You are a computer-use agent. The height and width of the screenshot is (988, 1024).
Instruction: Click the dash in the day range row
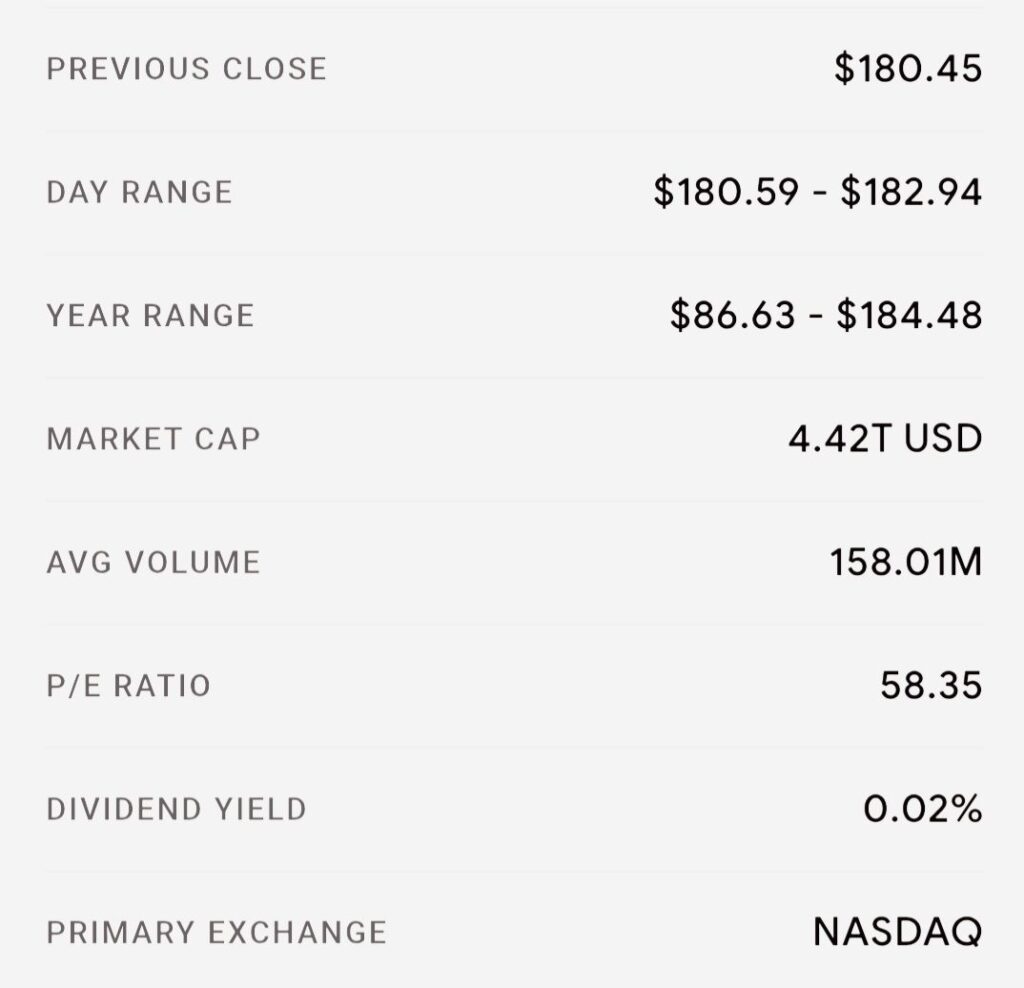tap(820, 193)
